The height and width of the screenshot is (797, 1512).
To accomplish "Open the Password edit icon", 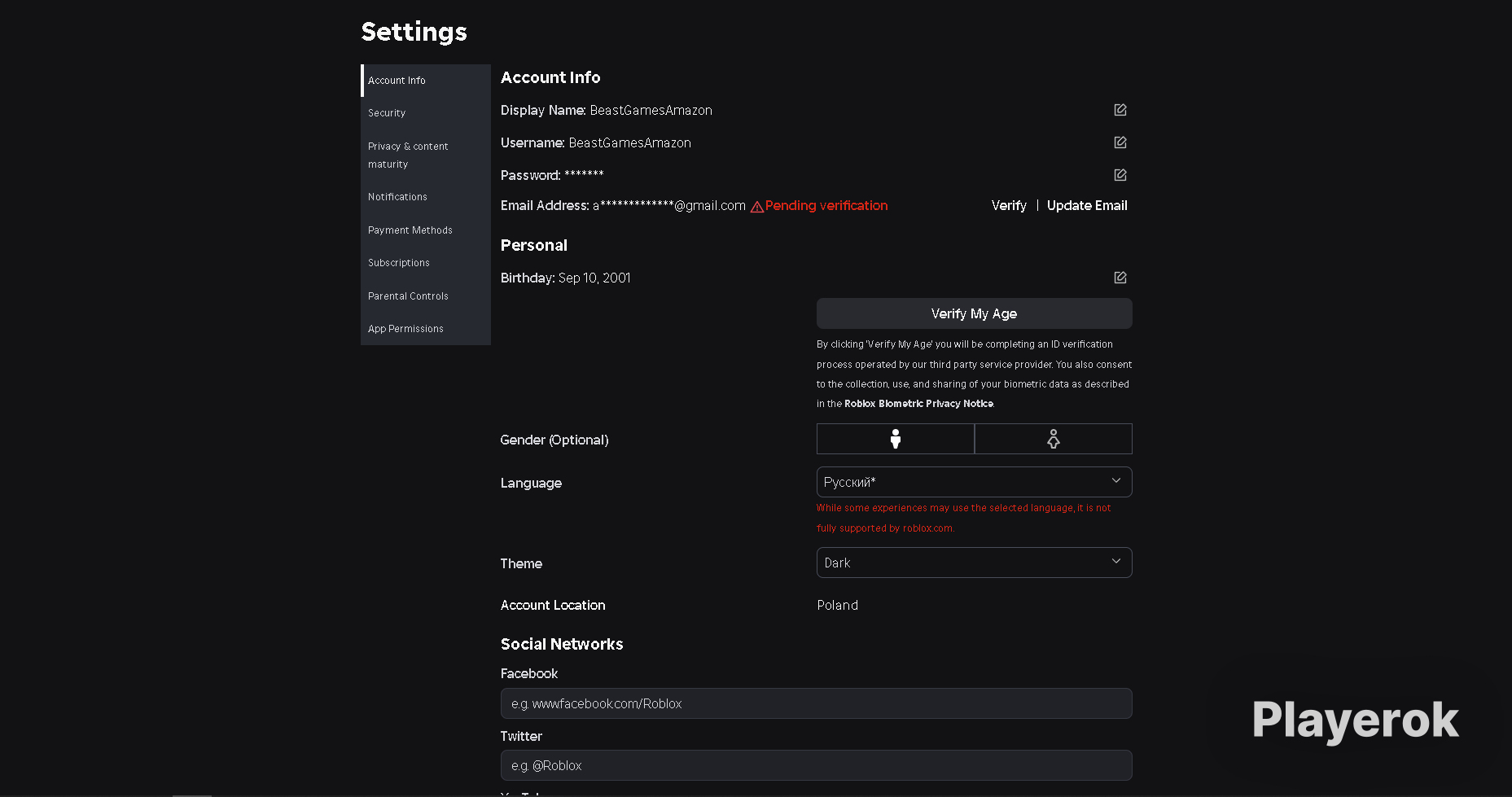I will tap(1120, 175).
